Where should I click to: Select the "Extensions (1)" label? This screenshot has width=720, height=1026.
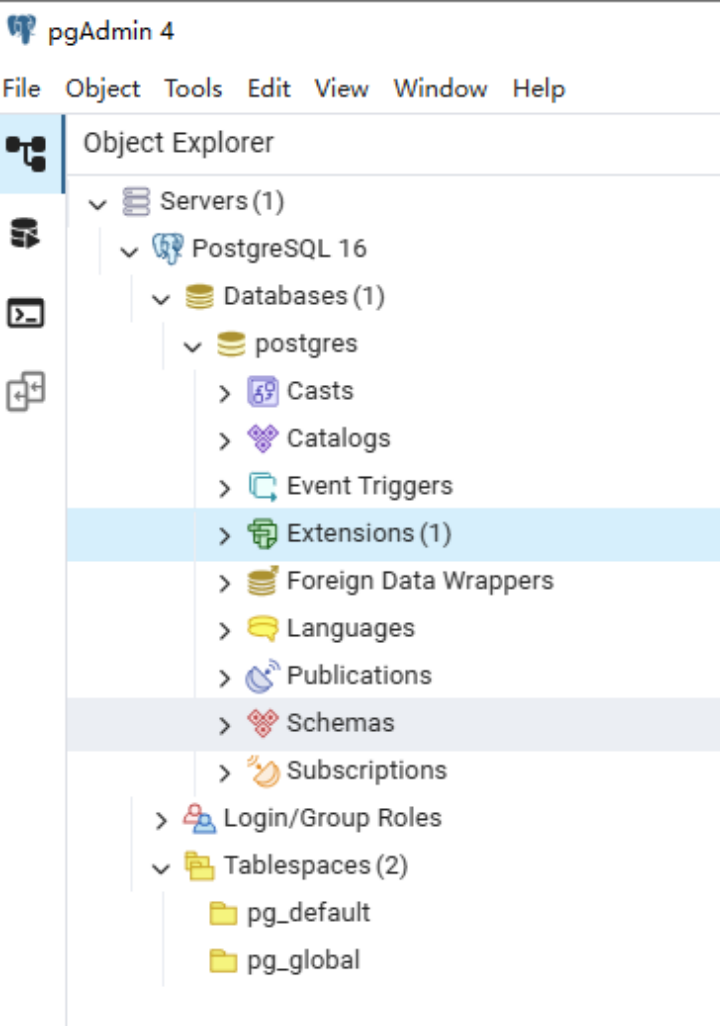pos(369,534)
